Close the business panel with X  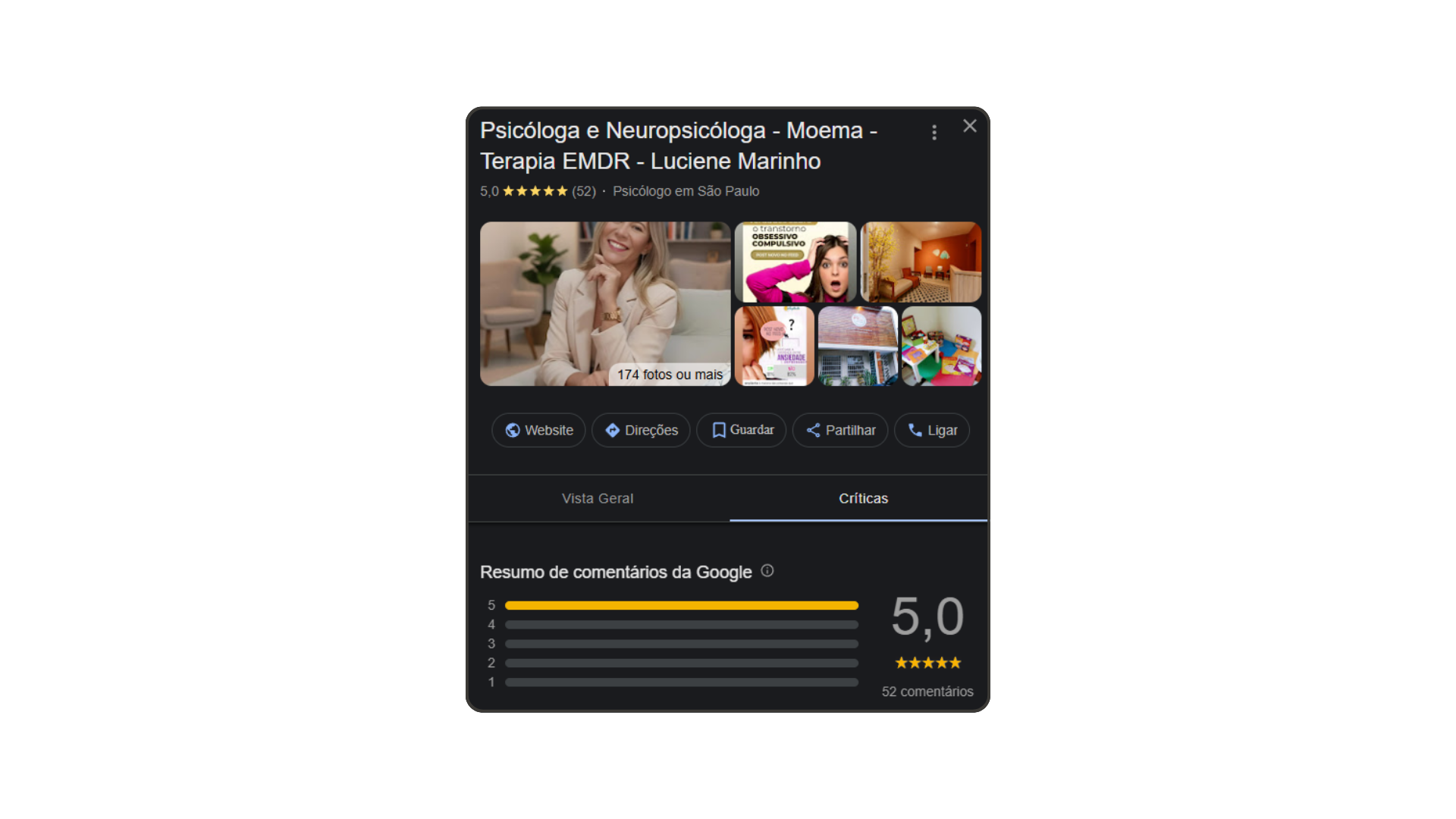coord(970,126)
